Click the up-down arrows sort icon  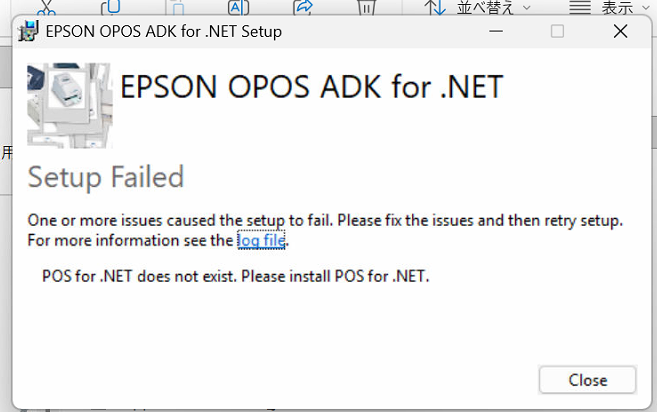coord(435,7)
